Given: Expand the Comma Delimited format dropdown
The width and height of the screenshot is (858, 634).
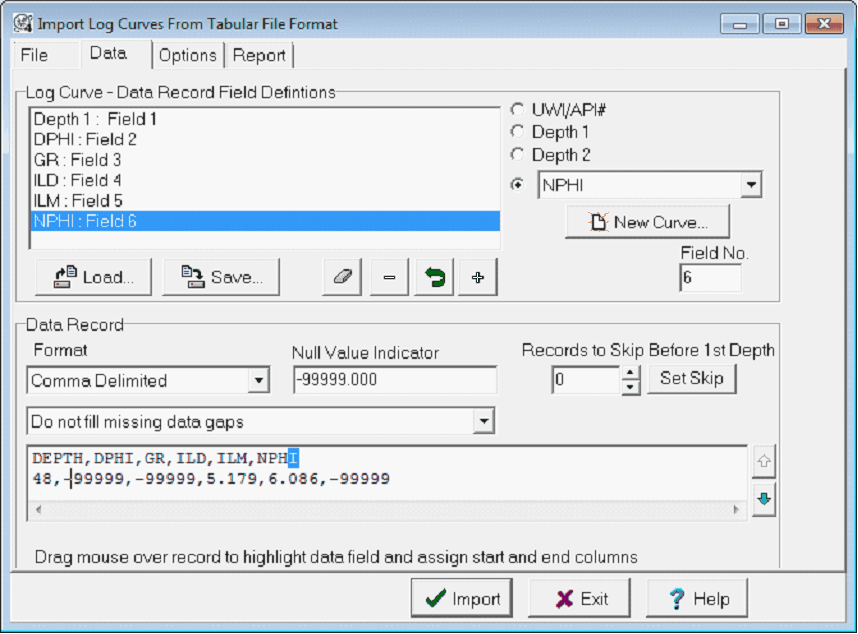Looking at the screenshot, I should point(259,381).
